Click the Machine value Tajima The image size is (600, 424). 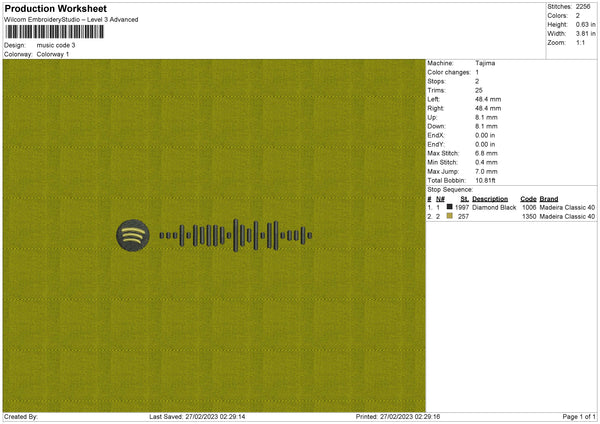[485, 63]
